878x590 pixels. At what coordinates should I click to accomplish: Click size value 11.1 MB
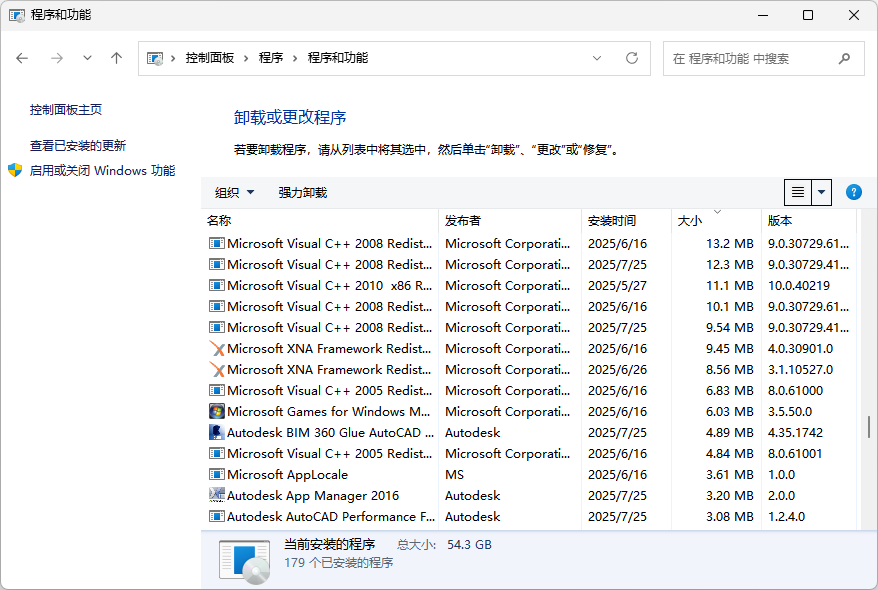point(730,285)
